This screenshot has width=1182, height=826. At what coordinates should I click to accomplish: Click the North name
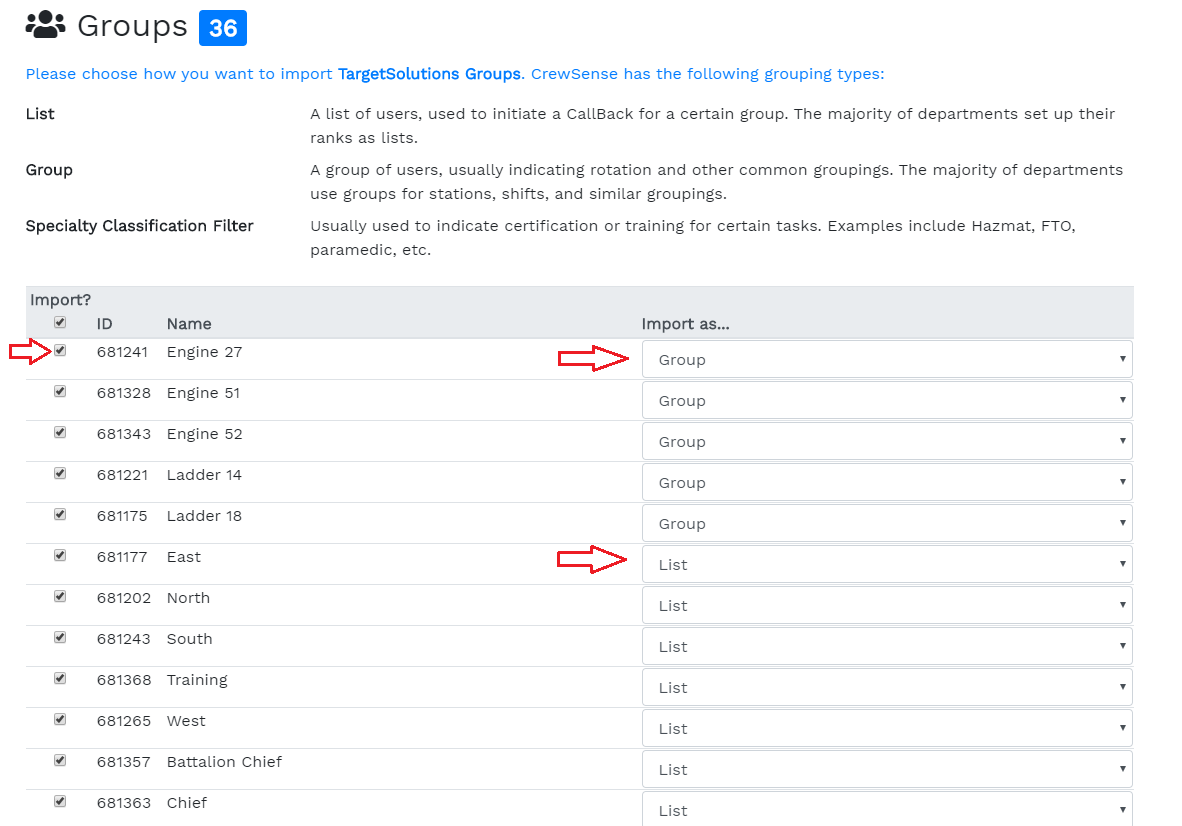click(x=188, y=598)
